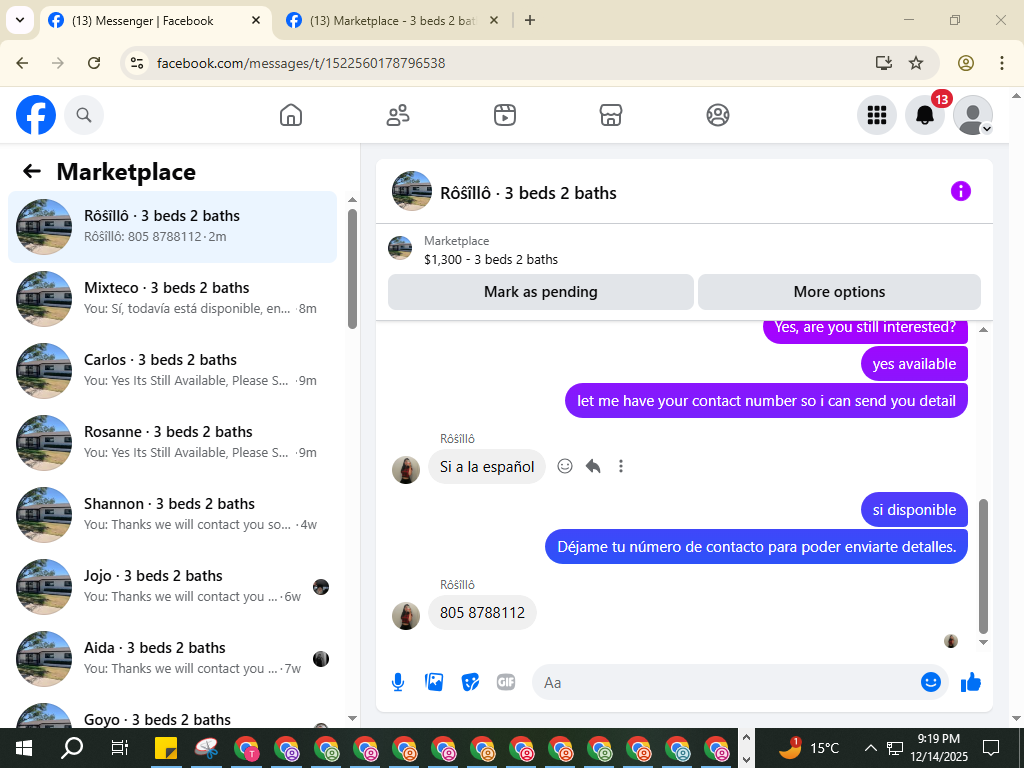This screenshot has height=768, width=1024.
Task: Open conversation information purple icon
Action: (960, 191)
